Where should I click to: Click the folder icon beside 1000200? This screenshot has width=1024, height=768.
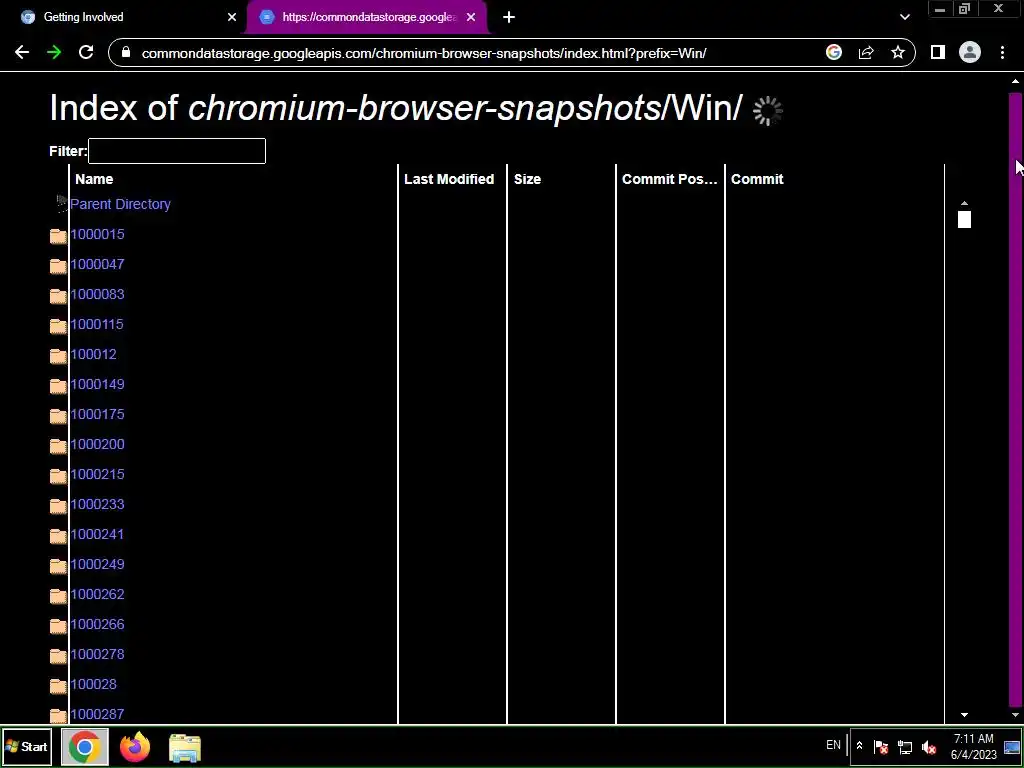pos(58,446)
